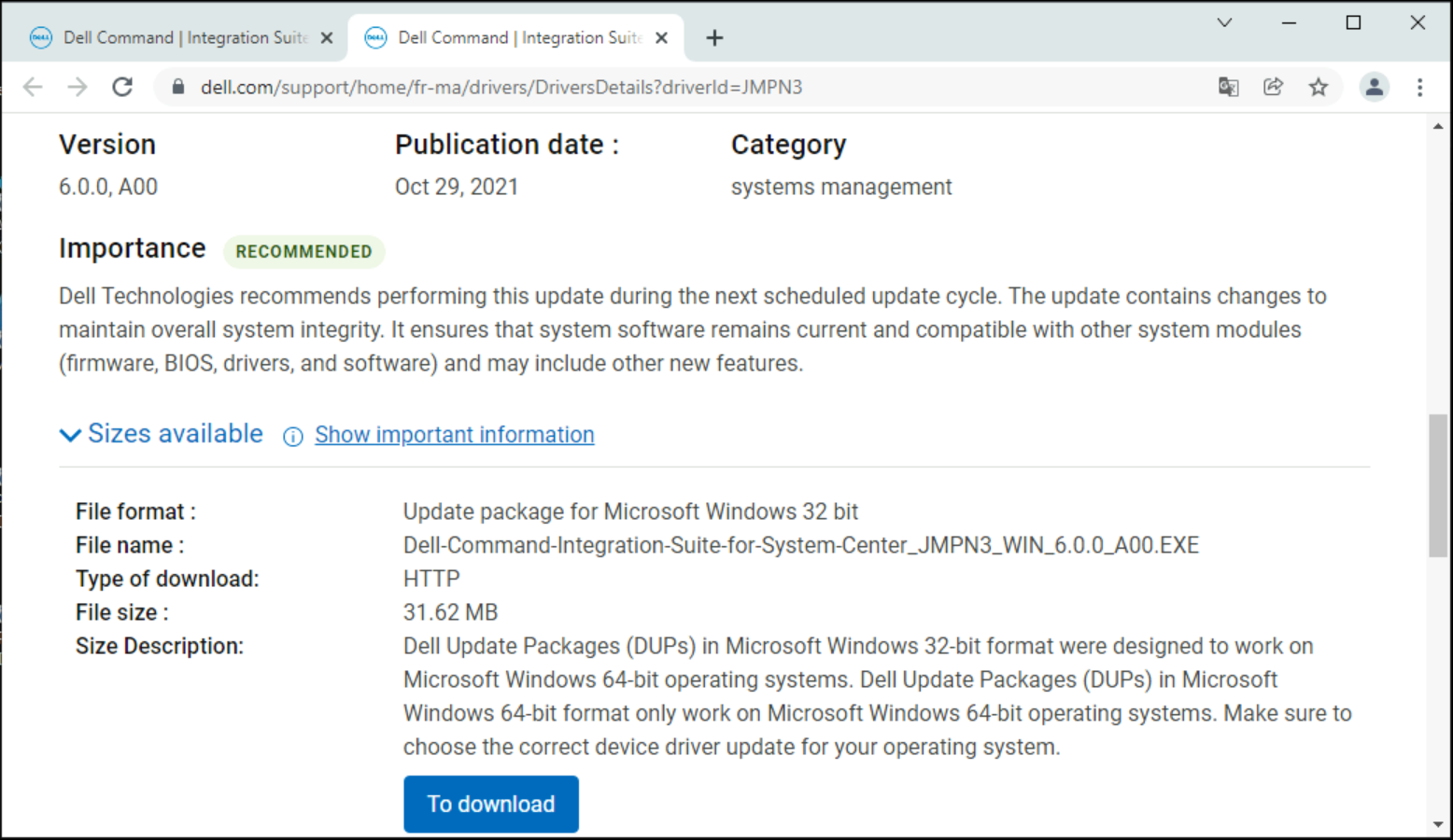The width and height of the screenshot is (1453, 840).
Task: Open Show important information link
Action: click(x=454, y=435)
